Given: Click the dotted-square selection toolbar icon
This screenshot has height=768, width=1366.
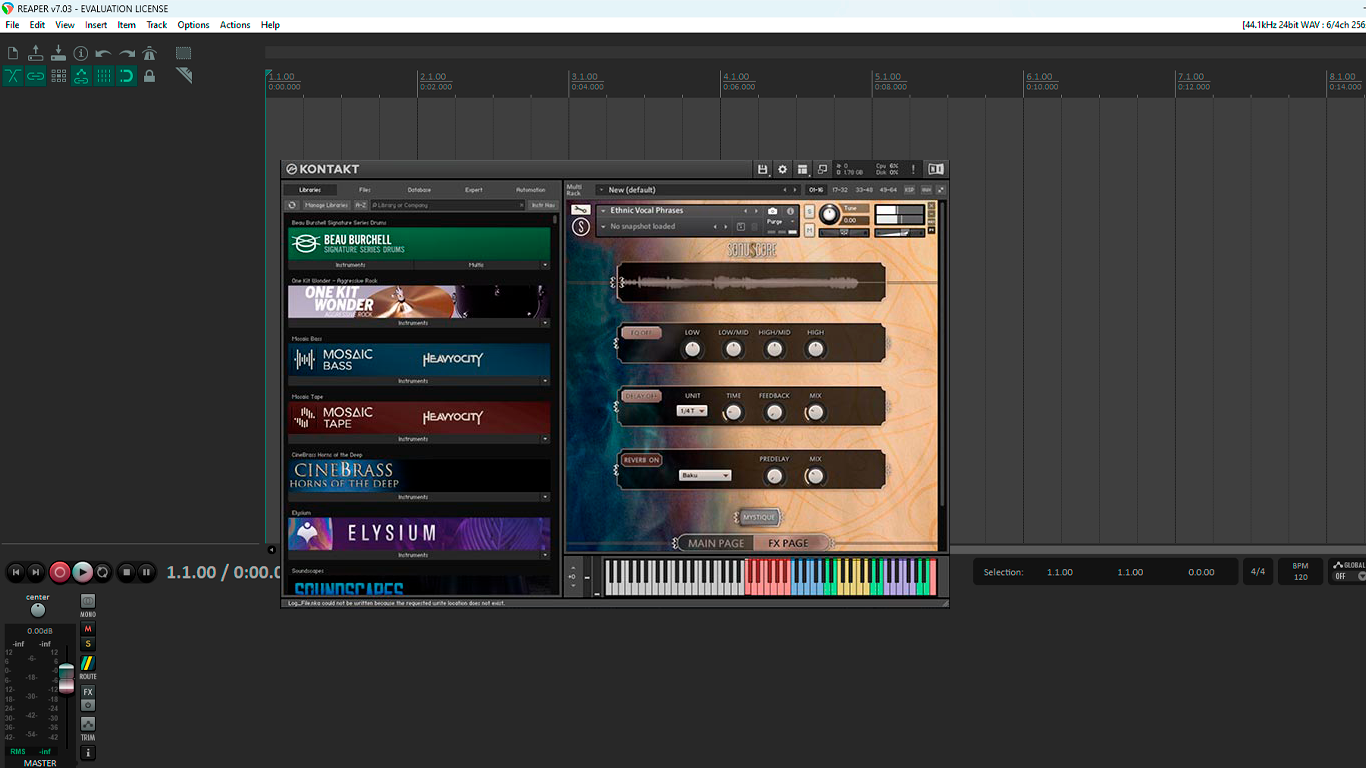Looking at the screenshot, I should click(183, 53).
